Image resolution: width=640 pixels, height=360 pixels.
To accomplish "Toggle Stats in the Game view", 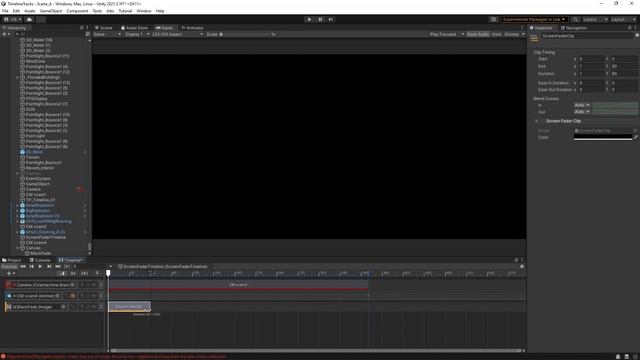I will click(x=496, y=34).
